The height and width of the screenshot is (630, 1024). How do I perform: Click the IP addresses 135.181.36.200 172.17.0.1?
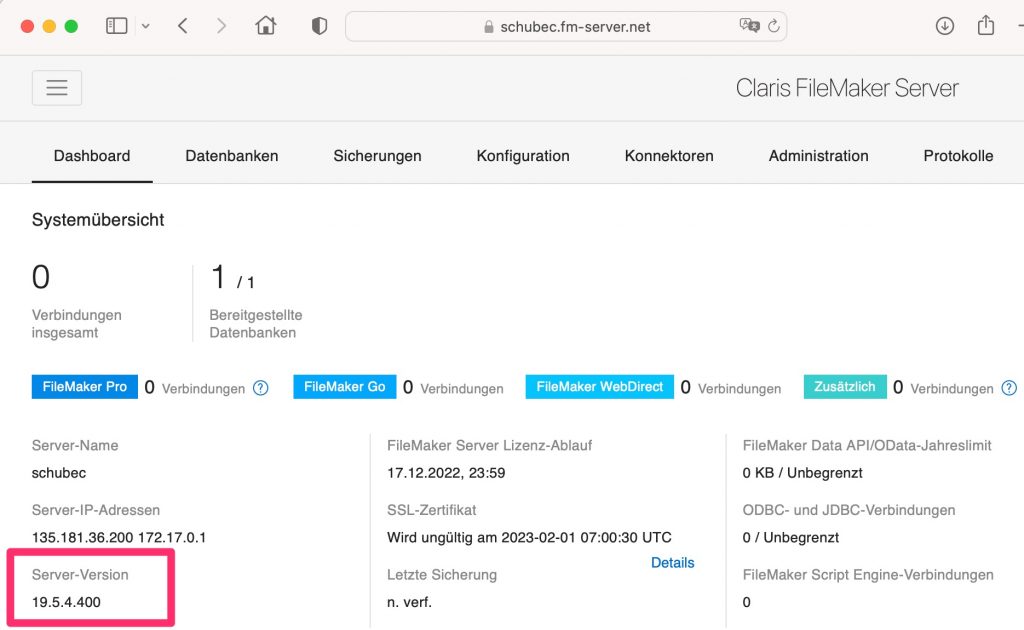pyautogui.click(x=119, y=537)
